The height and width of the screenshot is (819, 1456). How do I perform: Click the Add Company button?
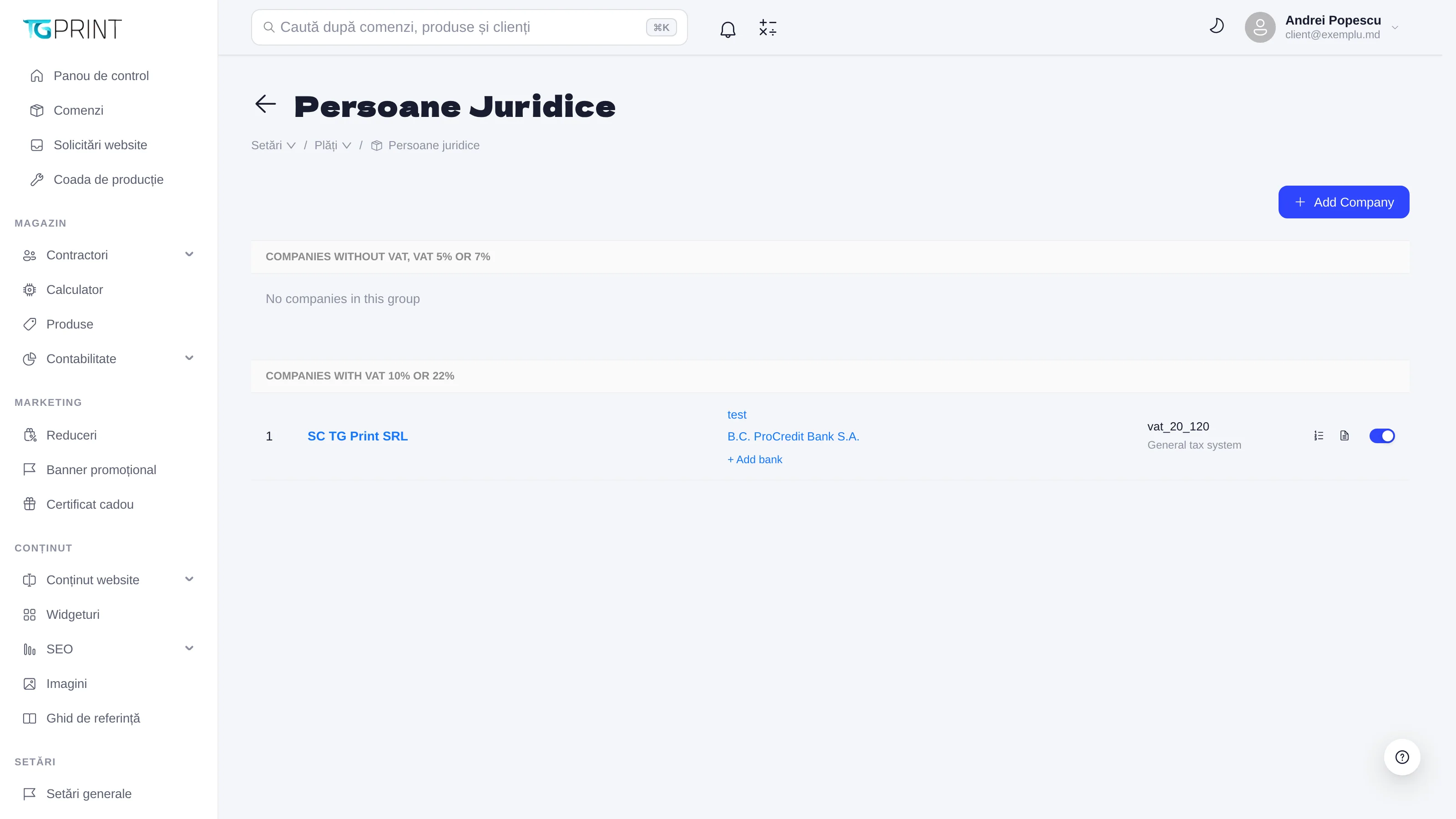(x=1344, y=202)
